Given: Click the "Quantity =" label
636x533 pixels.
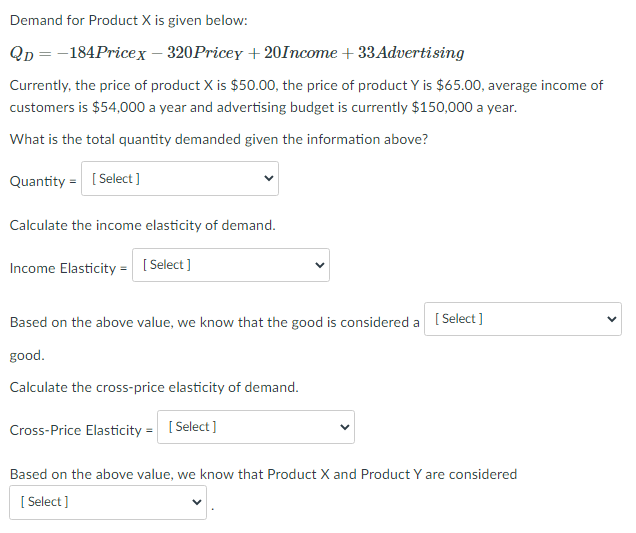Looking at the screenshot, I should click(43, 181).
